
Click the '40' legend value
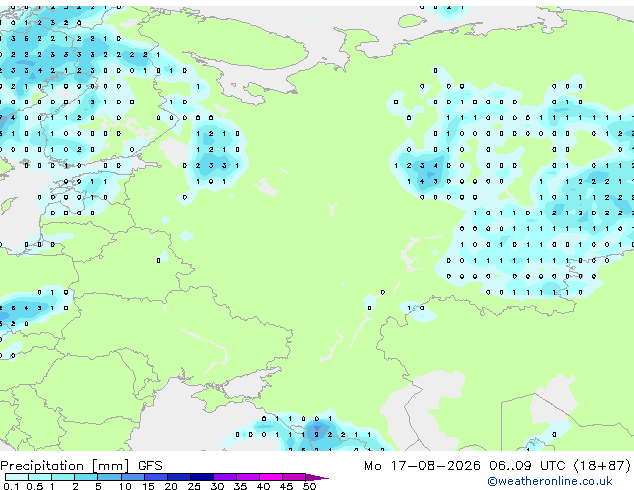tap(263, 486)
